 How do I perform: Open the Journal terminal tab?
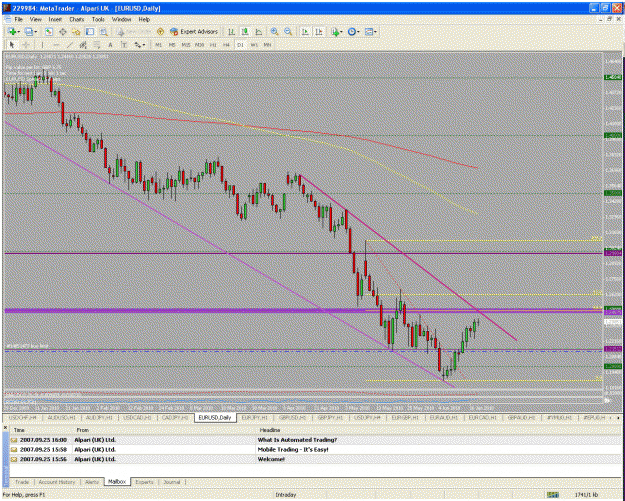(172, 482)
